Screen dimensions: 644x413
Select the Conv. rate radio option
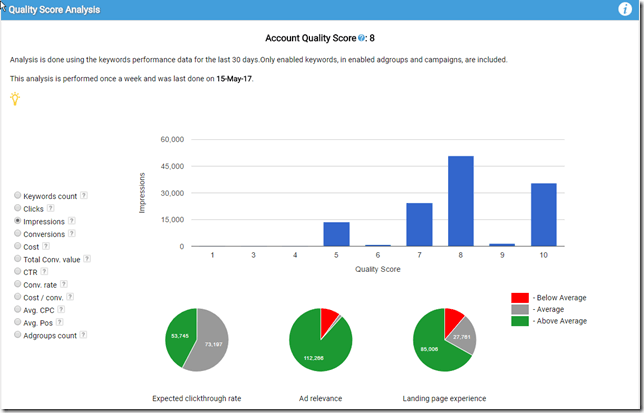click(x=17, y=284)
